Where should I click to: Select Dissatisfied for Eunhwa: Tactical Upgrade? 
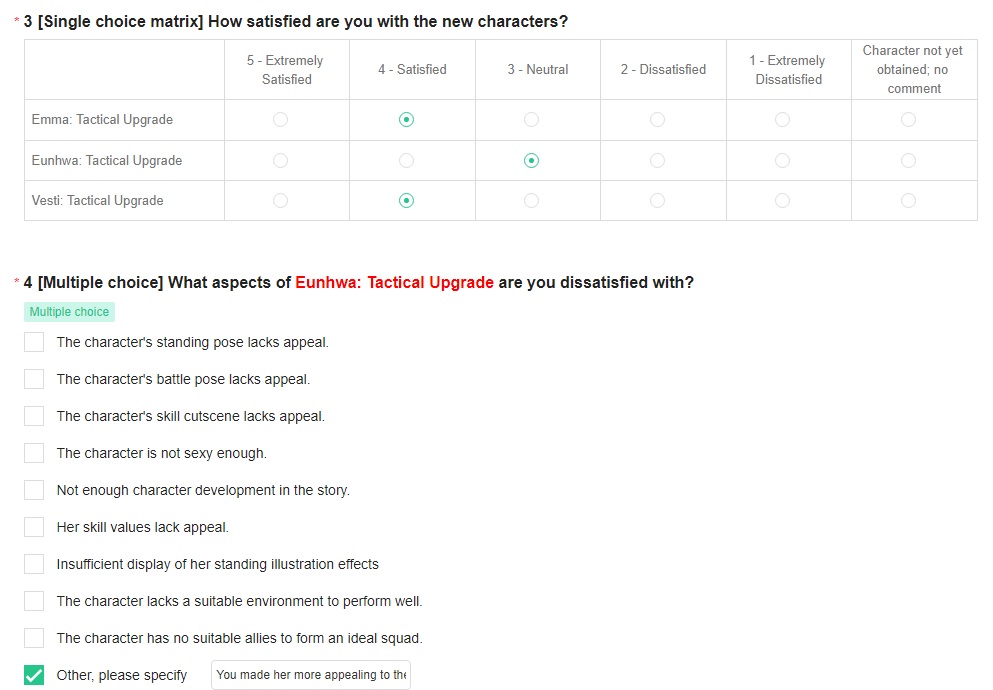pos(657,161)
